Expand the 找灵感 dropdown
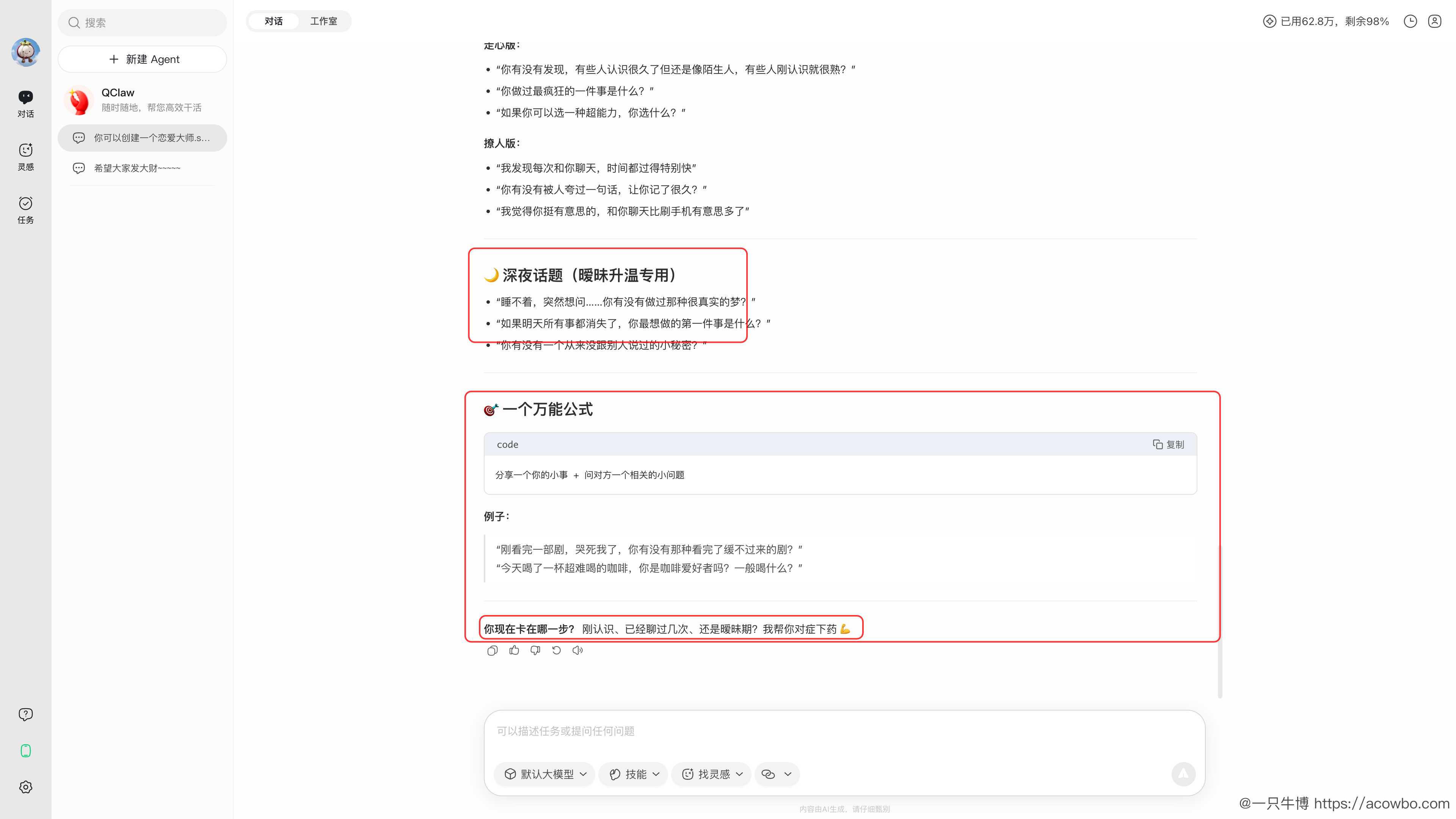Screen dimensions: 1456x819 pyautogui.click(x=712, y=774)
